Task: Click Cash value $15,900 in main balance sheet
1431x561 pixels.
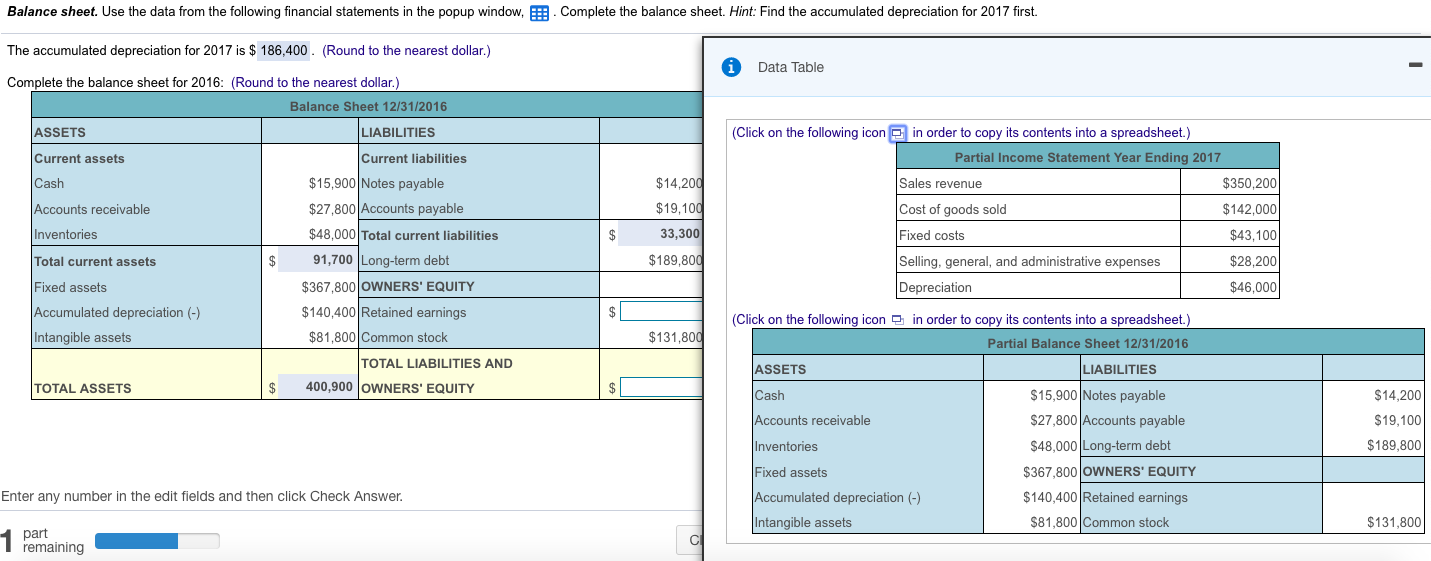Action: 333,183
